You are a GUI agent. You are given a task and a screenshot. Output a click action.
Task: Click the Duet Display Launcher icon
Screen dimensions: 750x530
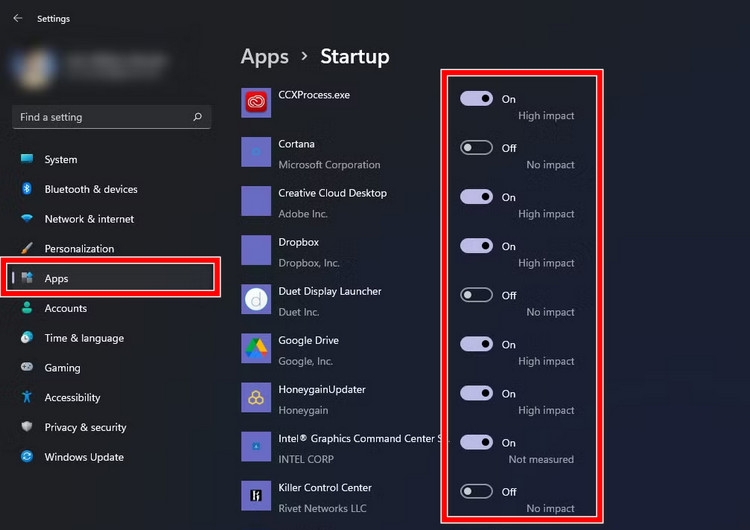coord(256,299)
